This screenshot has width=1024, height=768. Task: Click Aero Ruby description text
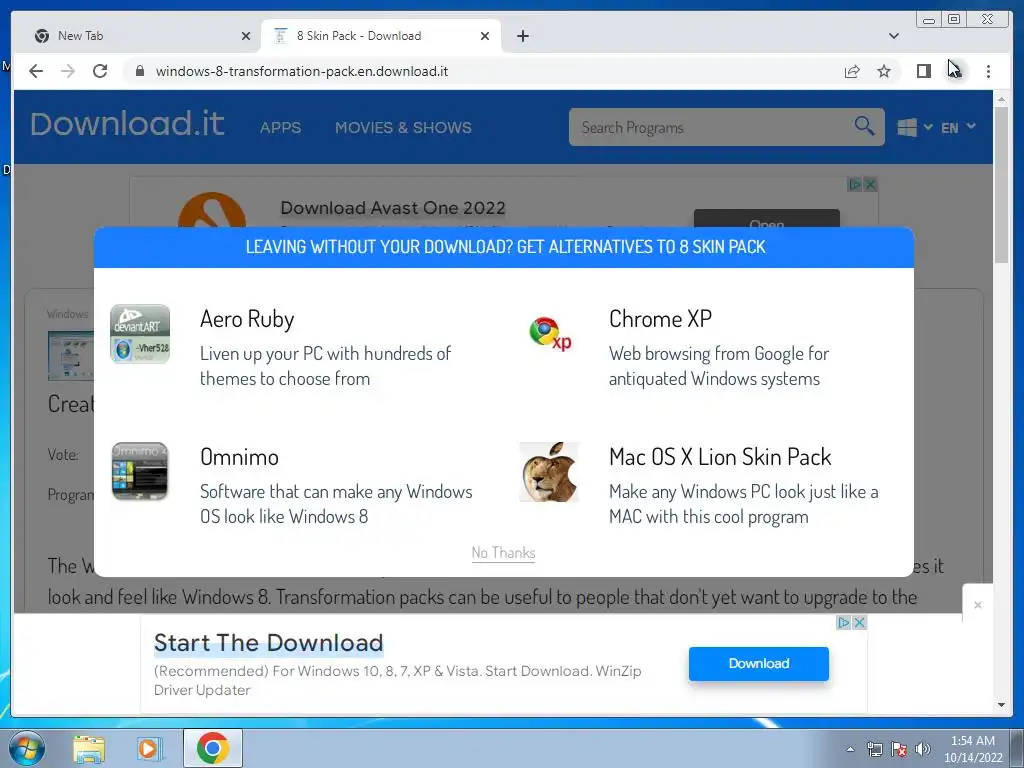(x=325, y=366)
